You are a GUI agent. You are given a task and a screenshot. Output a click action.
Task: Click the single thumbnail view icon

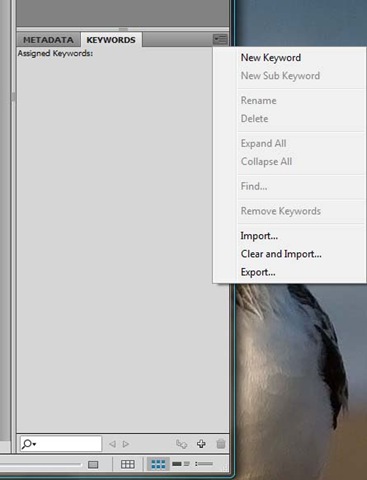93,464
